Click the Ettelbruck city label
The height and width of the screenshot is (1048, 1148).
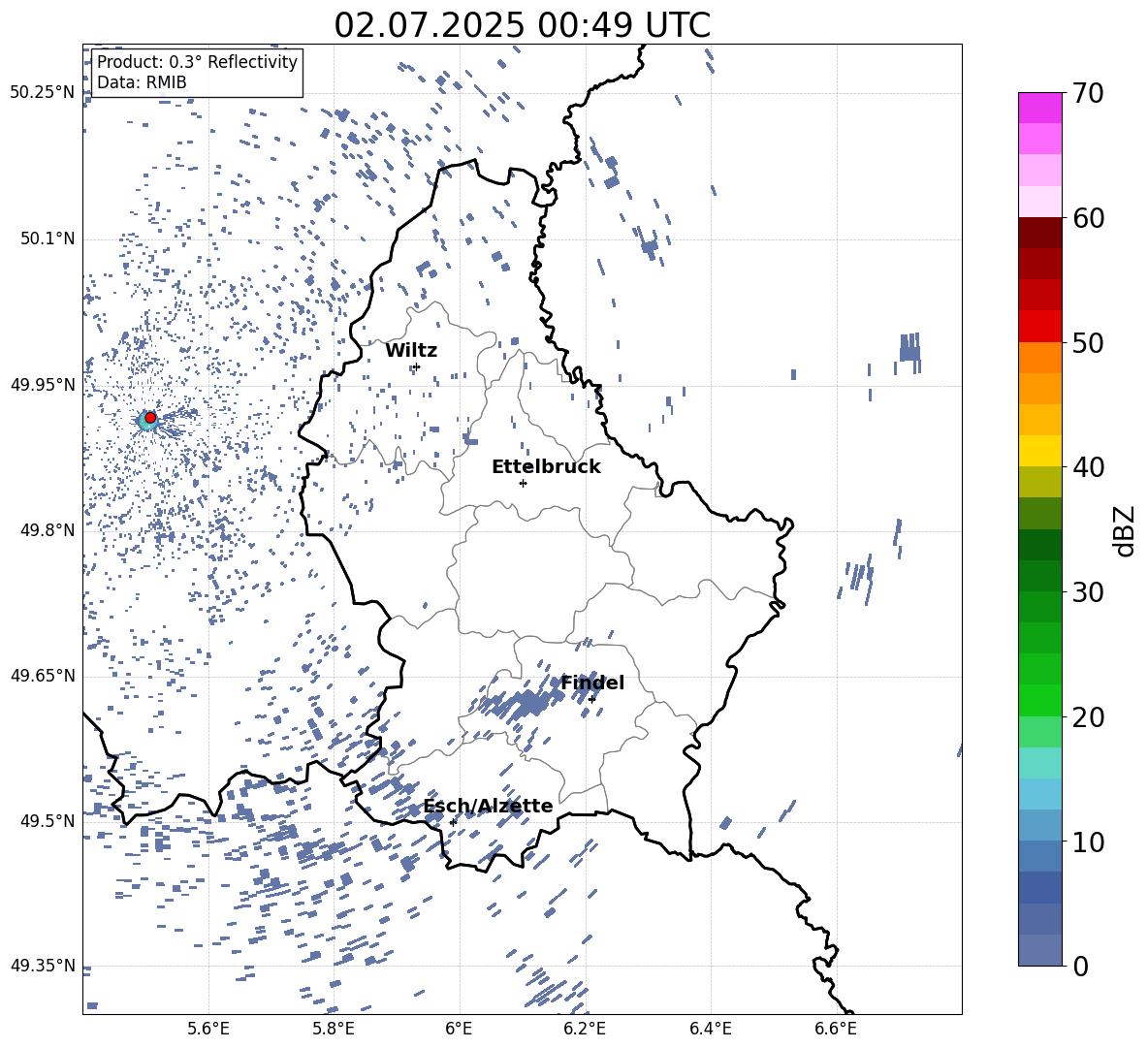(546, 467)
